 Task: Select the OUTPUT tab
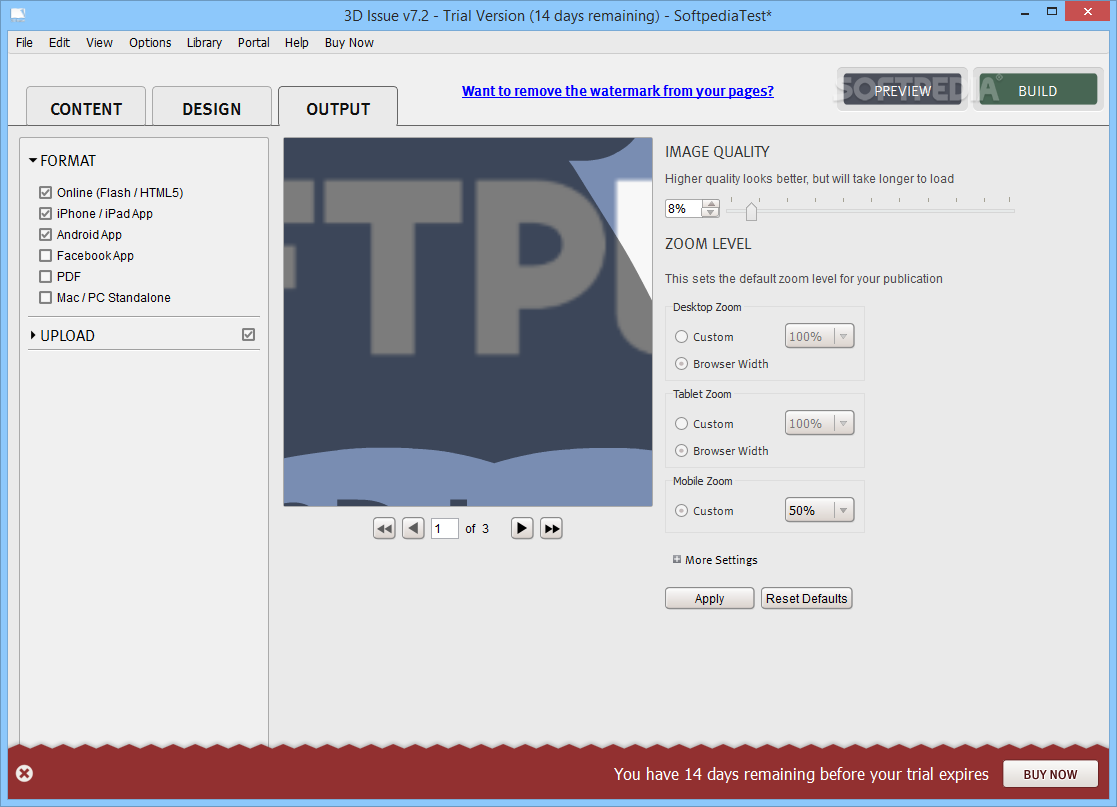[338, 107]
